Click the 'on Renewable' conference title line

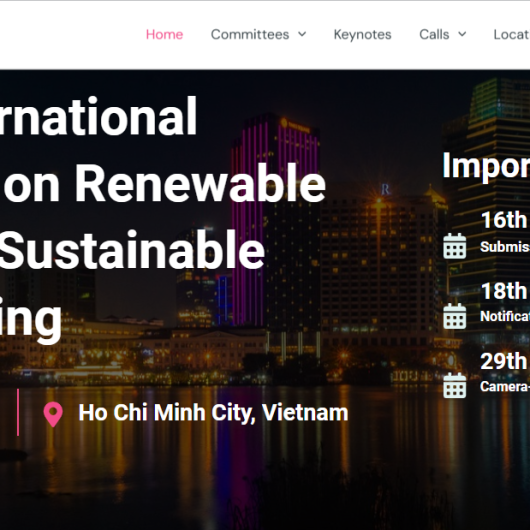[x=165, y=184]
